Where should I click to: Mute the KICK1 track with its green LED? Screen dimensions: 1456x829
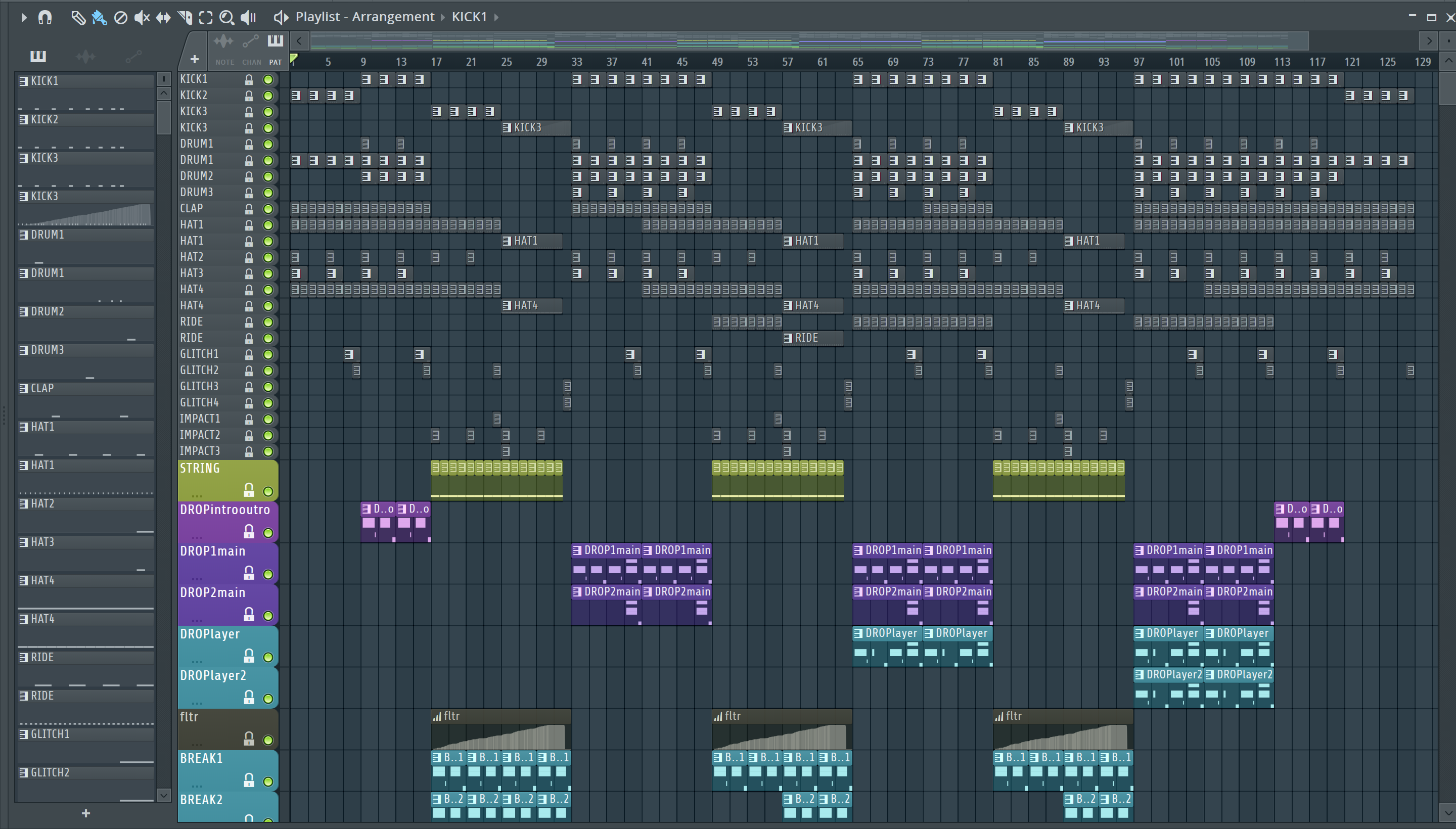coord(268,79)
